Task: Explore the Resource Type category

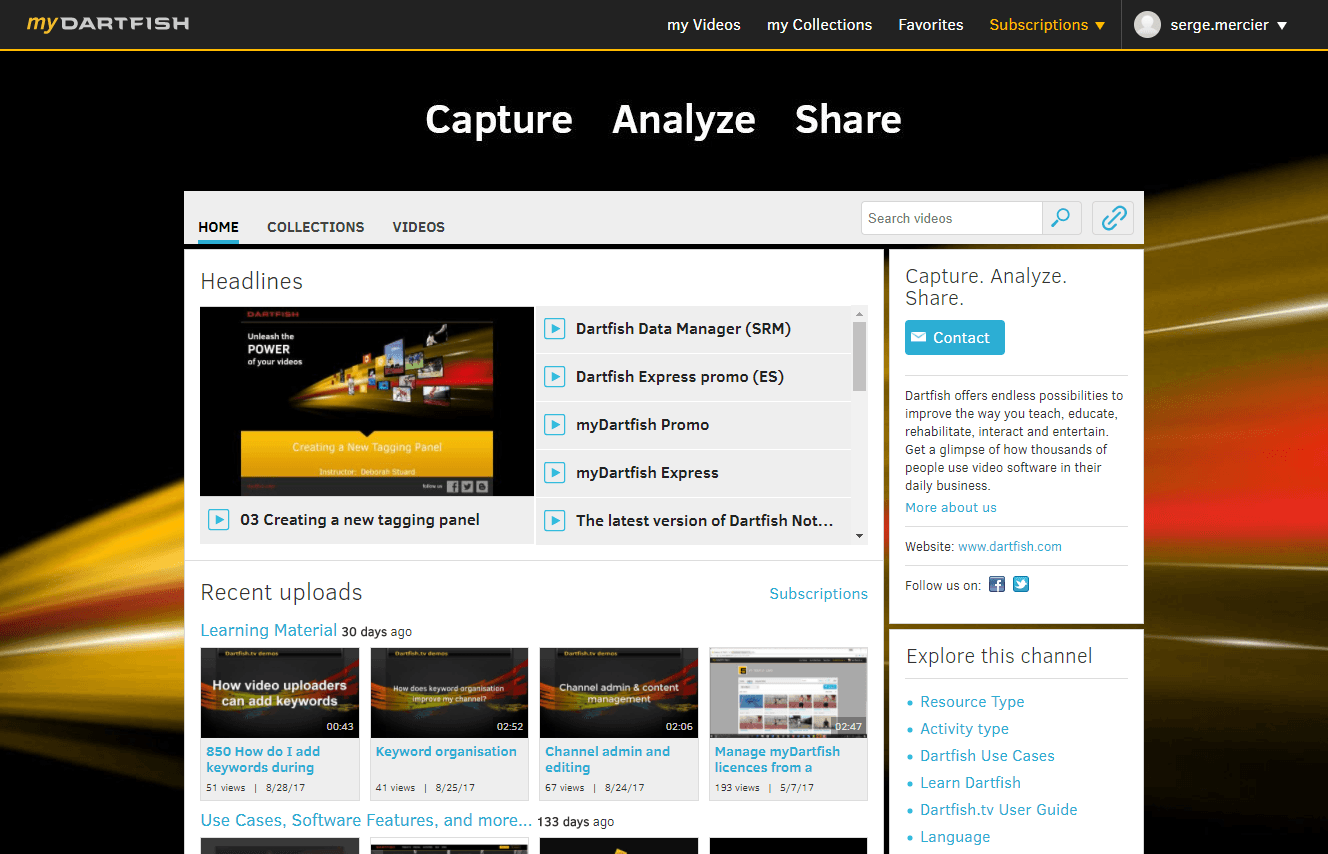Action: coord(972,702)
